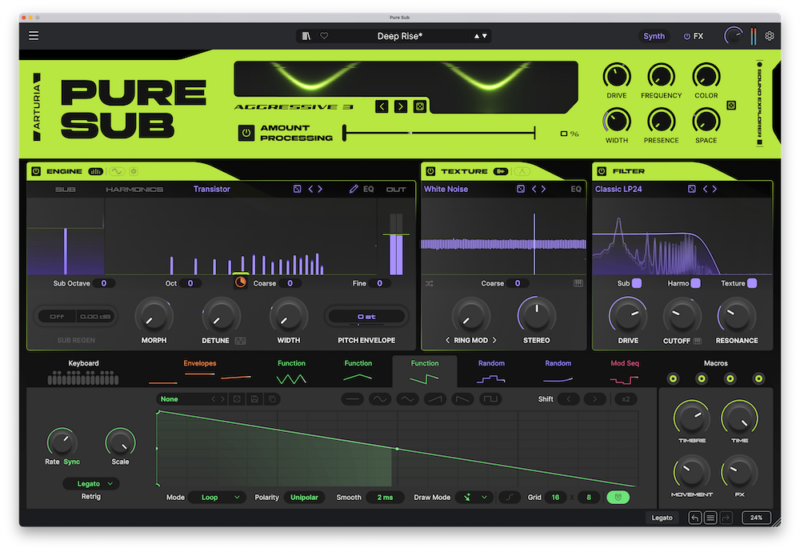Click the pencil edit icon next to EQ
The height and width of the screenshot is (552, 800).
click(353, 189)
